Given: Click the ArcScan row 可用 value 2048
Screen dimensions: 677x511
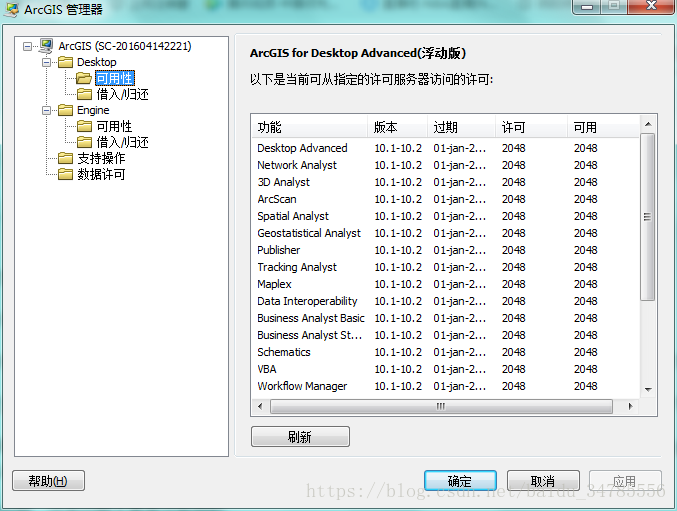Looking at the screenshot, I should coord(585,199).
